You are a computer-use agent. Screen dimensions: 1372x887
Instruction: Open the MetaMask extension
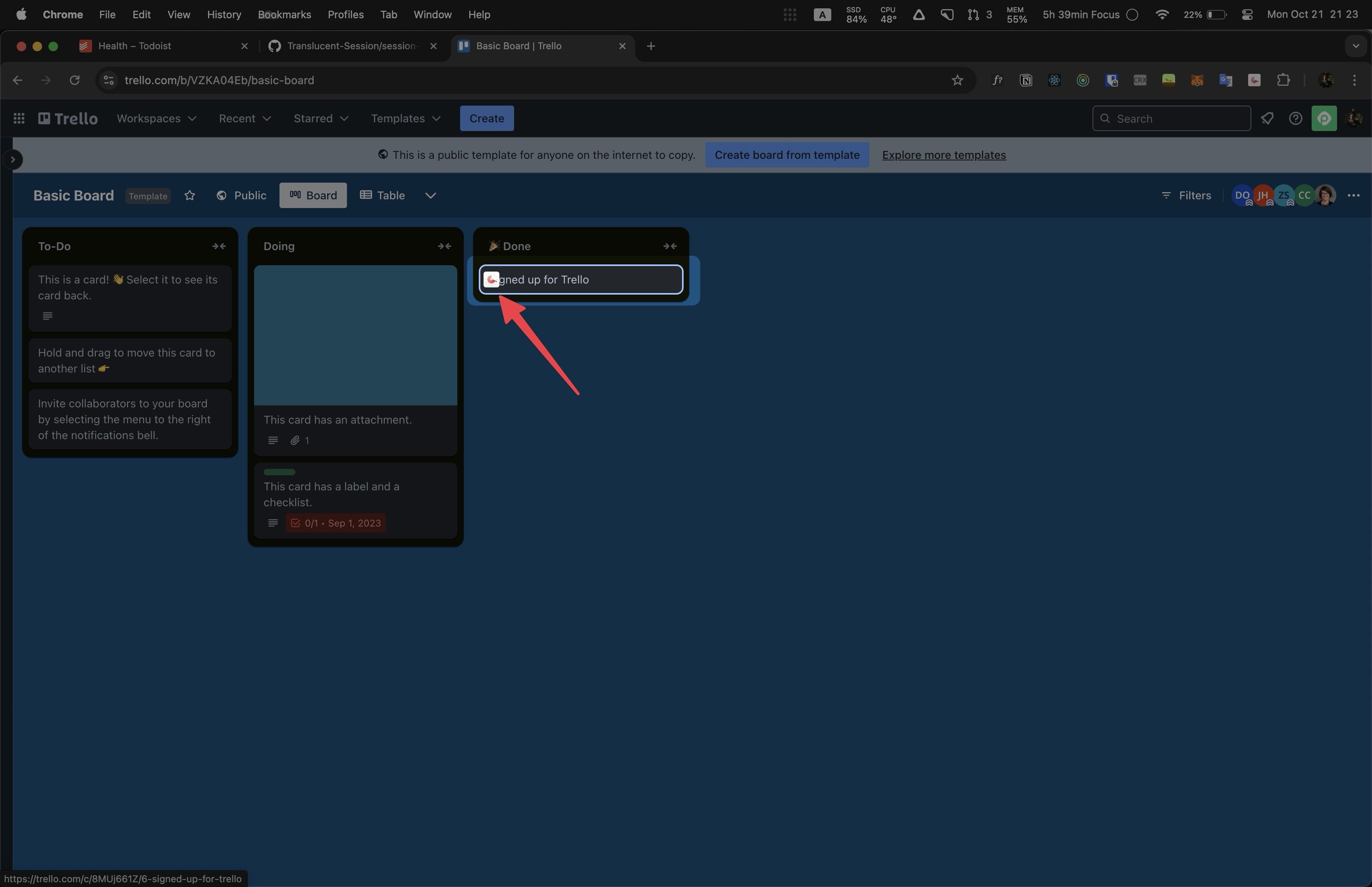pos(1198,81)
